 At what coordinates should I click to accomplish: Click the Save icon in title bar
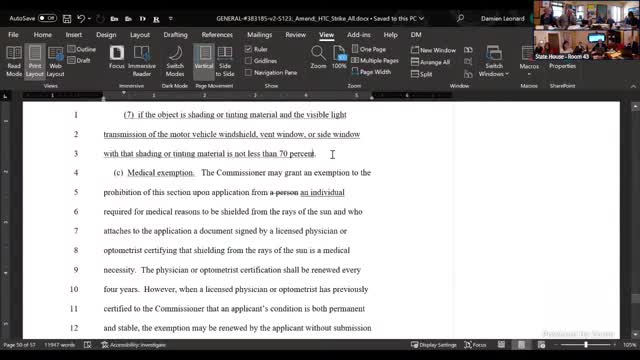coord(67,18)
